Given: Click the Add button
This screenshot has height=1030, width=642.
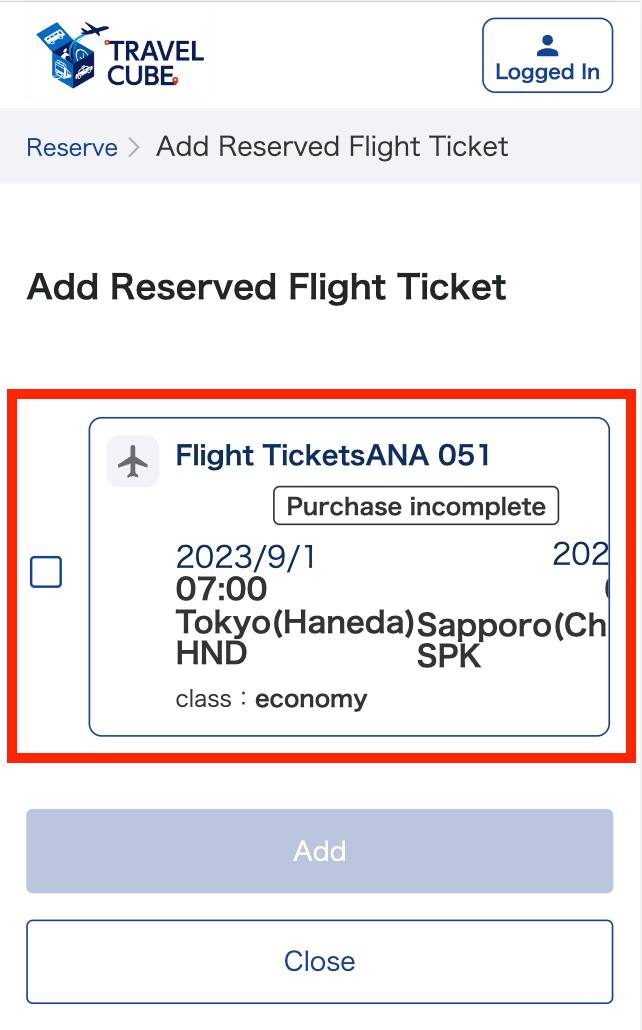Looking at the screenshot, I should tap(320, 851).
